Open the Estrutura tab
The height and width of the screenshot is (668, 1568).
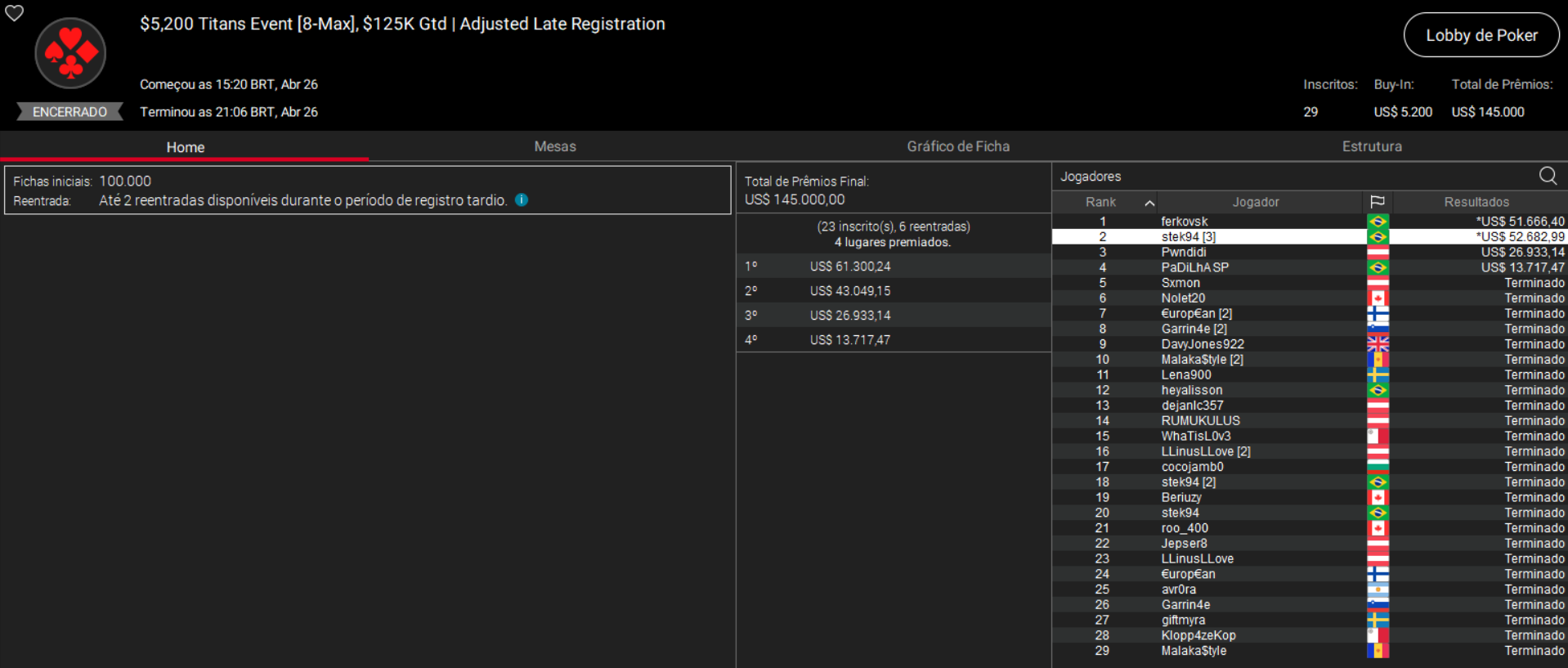coord(1372,146)
